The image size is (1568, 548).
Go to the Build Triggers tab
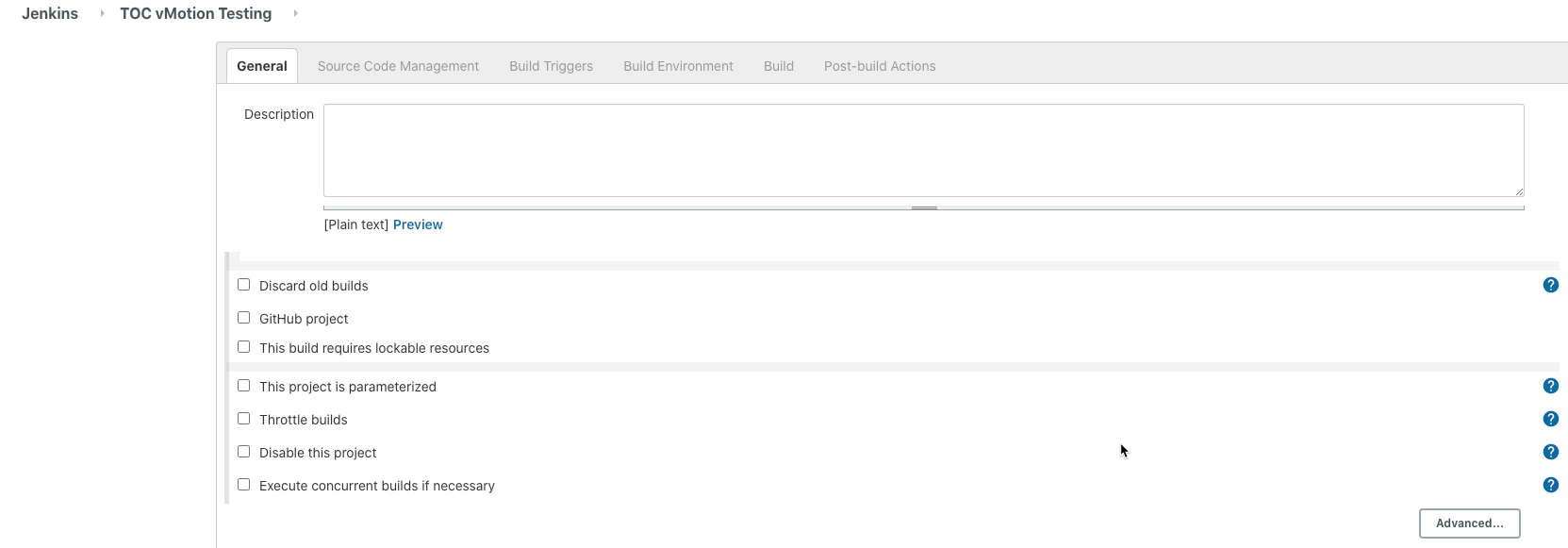pos(551,66)
